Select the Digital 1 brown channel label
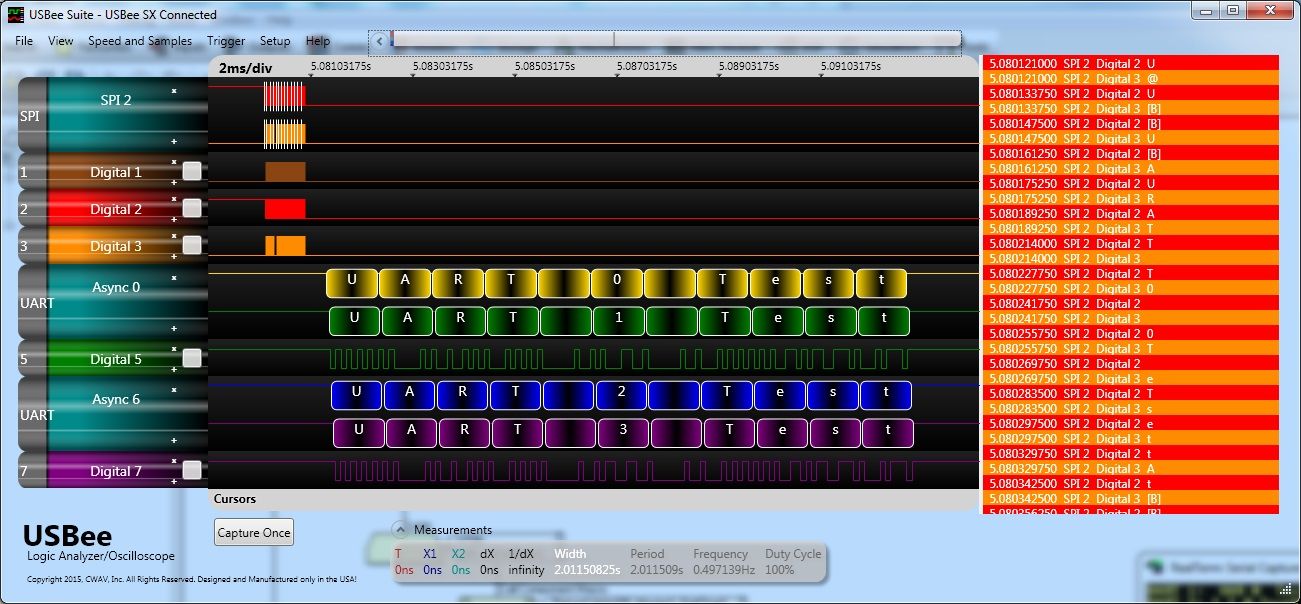1301x604 pixels. tap(116, 172)
